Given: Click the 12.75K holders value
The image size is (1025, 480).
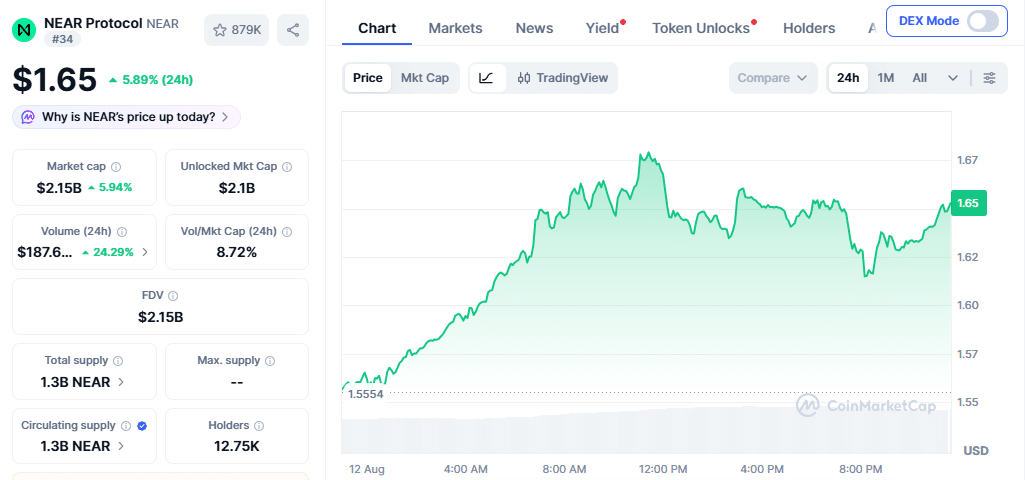Looking at the screenshot, I should [x=237, y=447].
